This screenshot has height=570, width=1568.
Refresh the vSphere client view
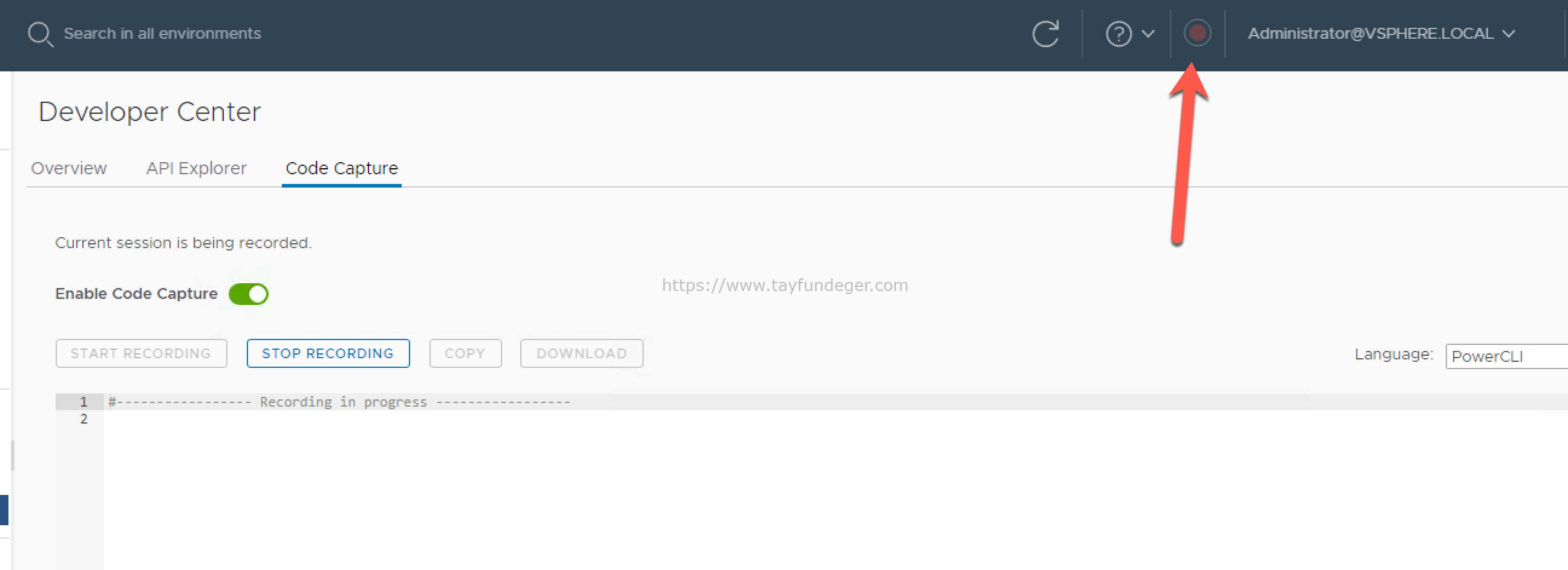[x=1046, y=33]
